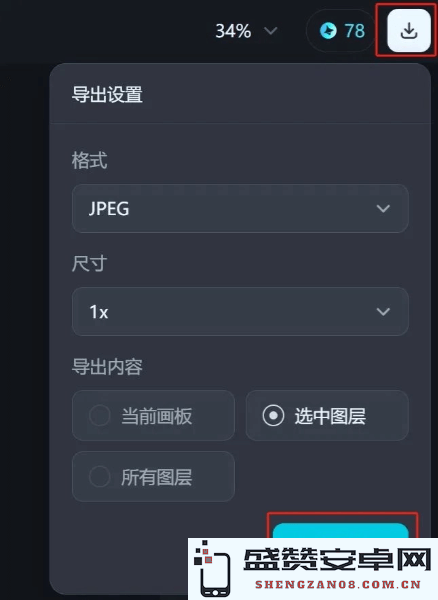Screen dimensions: 438x600
Task: Click the chevron beside 34% zoom
Action: pyautogui.click(x=271, y=31)
